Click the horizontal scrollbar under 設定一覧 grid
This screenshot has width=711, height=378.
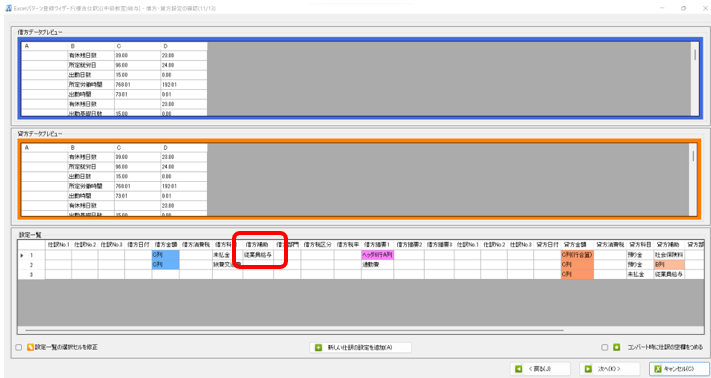tap(295, 330)
